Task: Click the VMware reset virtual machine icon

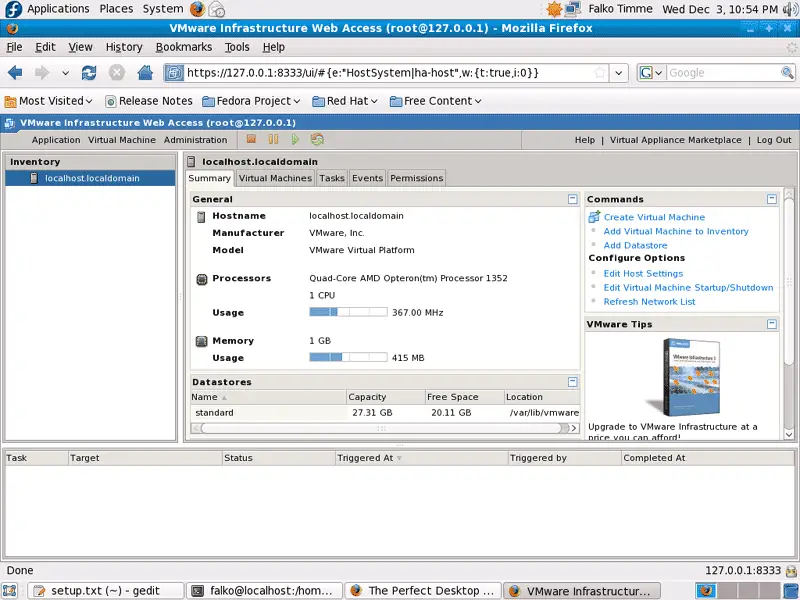Action: tap(317, 139)
